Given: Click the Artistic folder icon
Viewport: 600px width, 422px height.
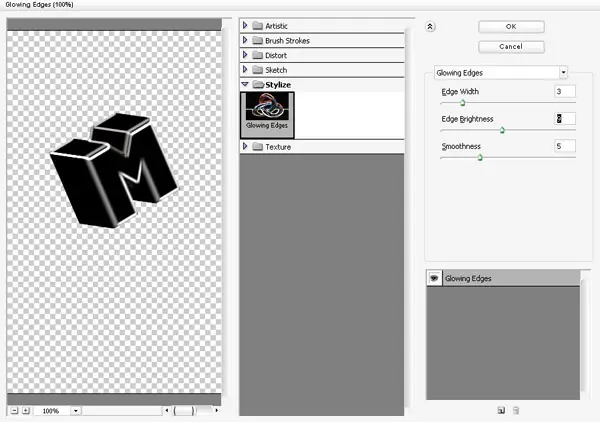Looking at the screenshot, I should pyautogui.click(x=258, y=26).
